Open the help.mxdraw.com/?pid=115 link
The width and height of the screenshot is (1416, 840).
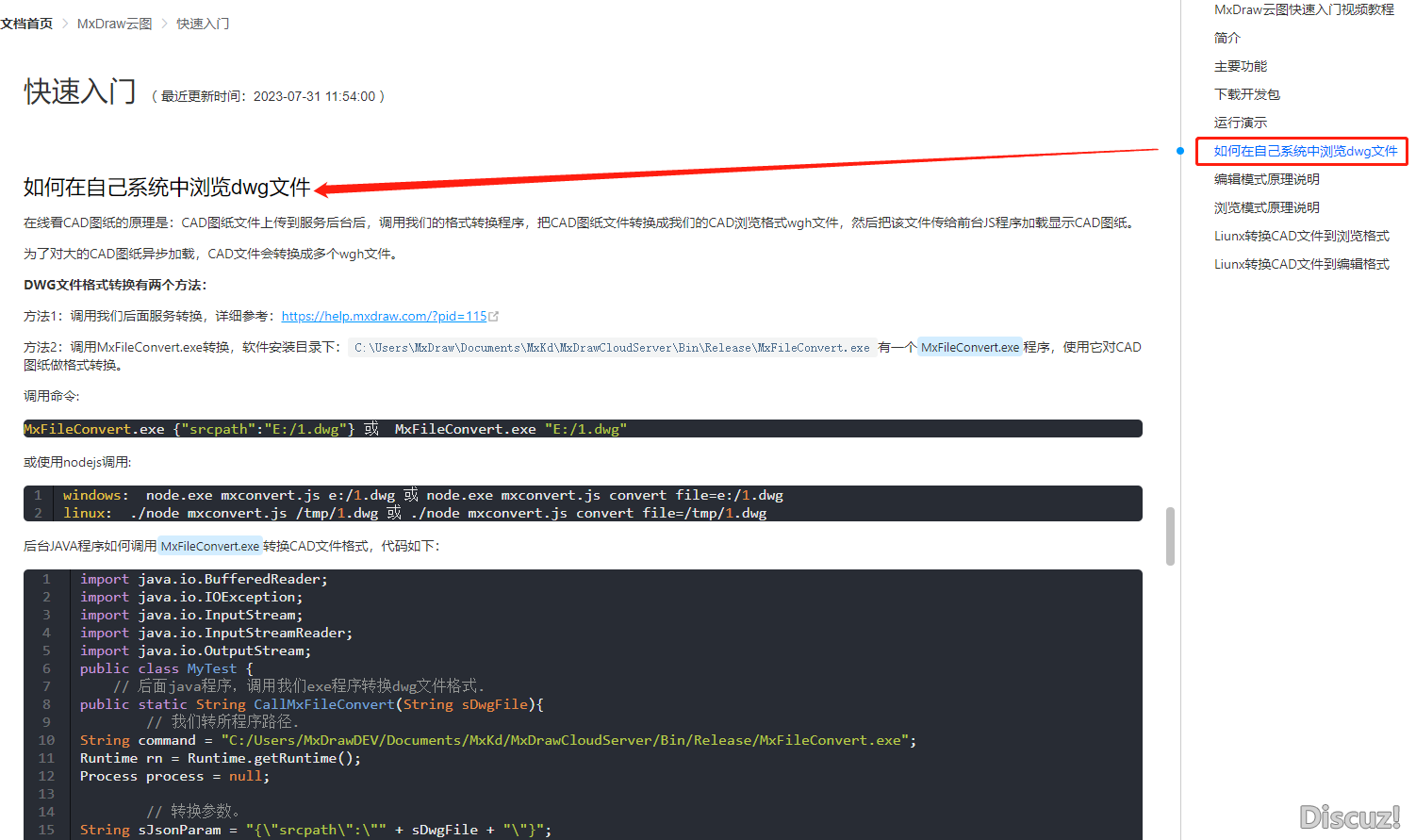point(384,317)
